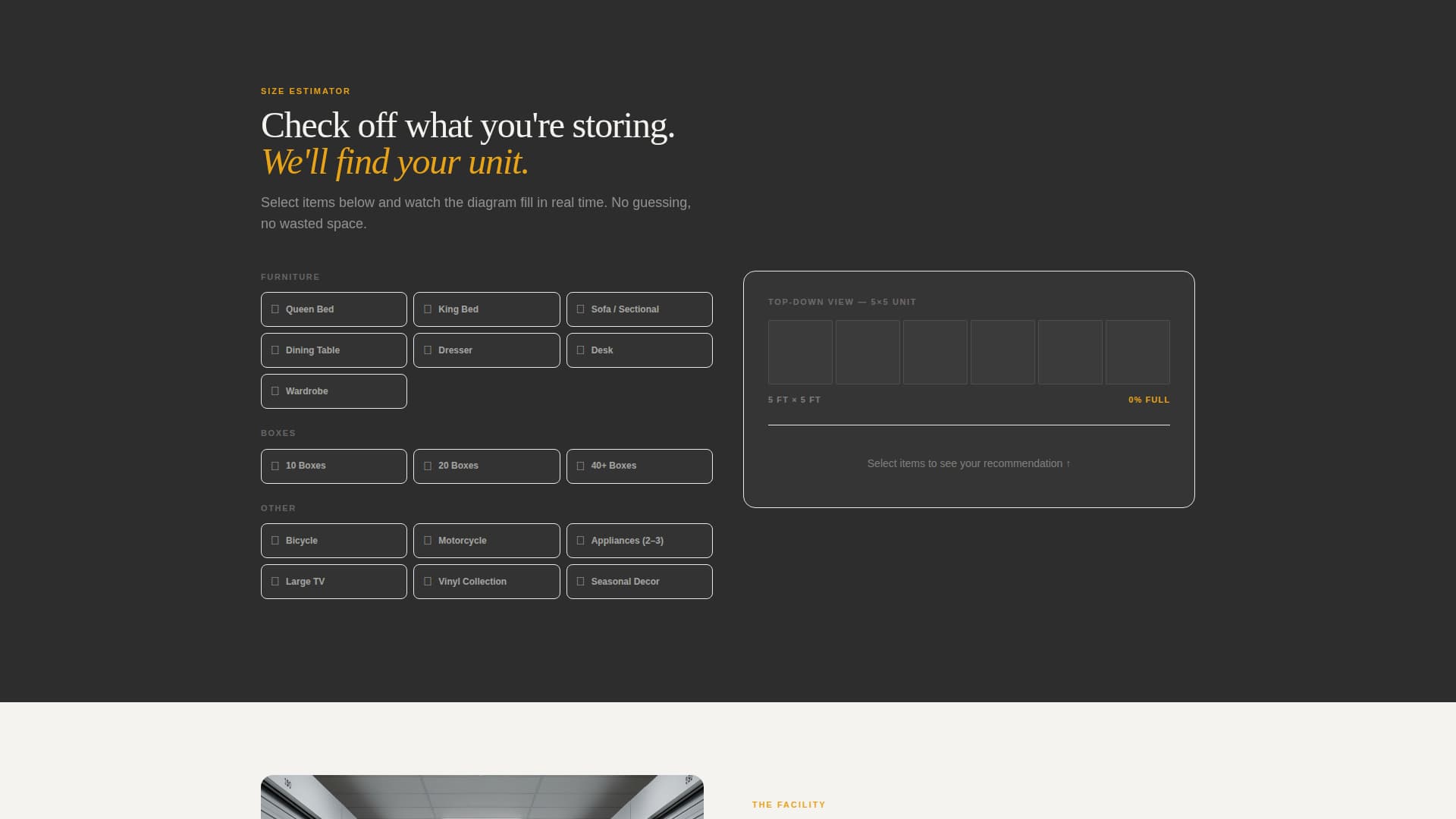Check off the Vinyl Collection
This screenshot has height=819, width=1456.
coord(486,581)
